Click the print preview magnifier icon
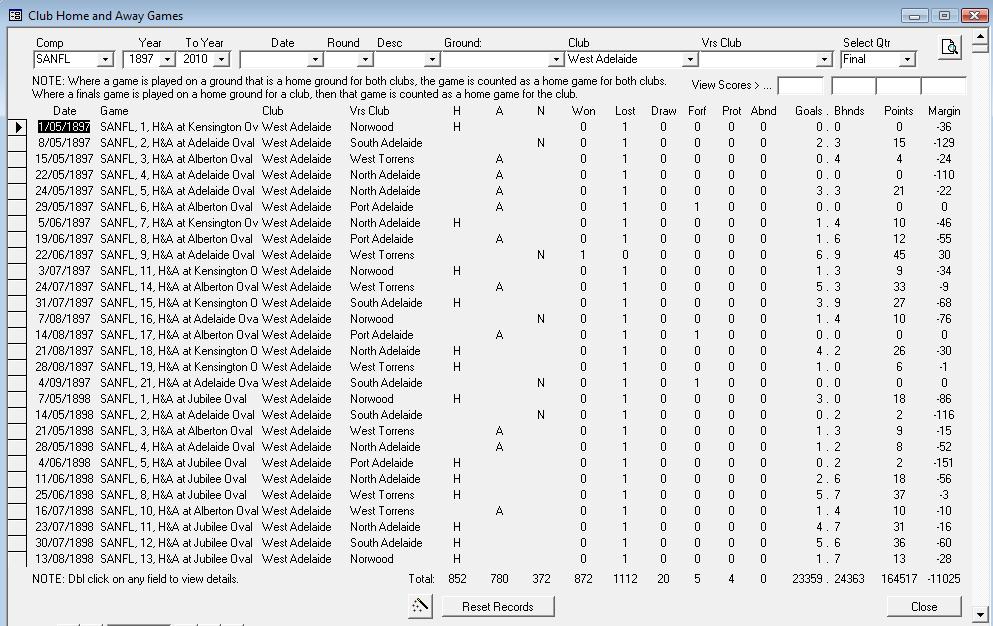The width and height of the screenshot is (993, 626). click(x=949, y=47)
